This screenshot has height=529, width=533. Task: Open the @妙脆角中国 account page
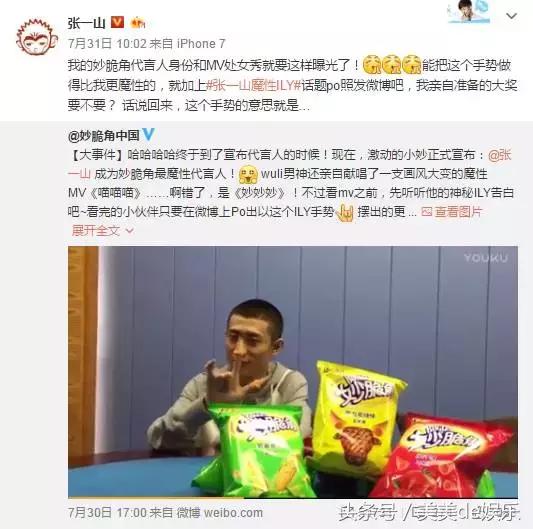[x=104, y=136]
